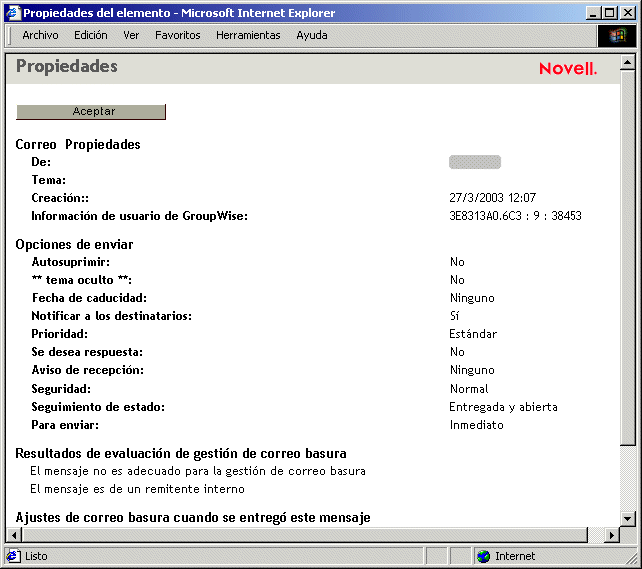Click 'El mensaje no es adecuado' line
642x569 pixels.
pyautogui.click(x=198, y=471)
